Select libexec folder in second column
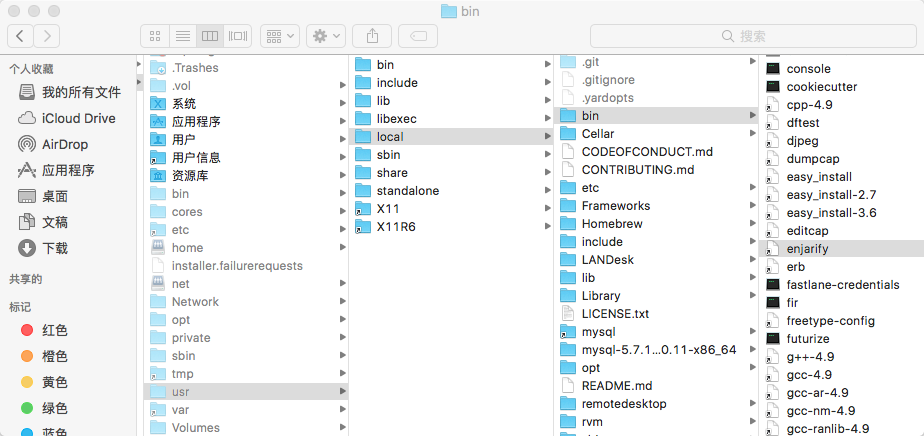This screenshot has width=924, height=436. coord(451,118)
